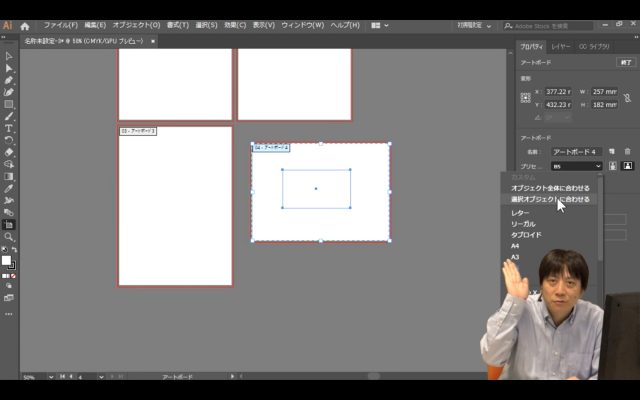Set paint to None
Viewport: 640px width, 400px height.
[x=13, y=276]
